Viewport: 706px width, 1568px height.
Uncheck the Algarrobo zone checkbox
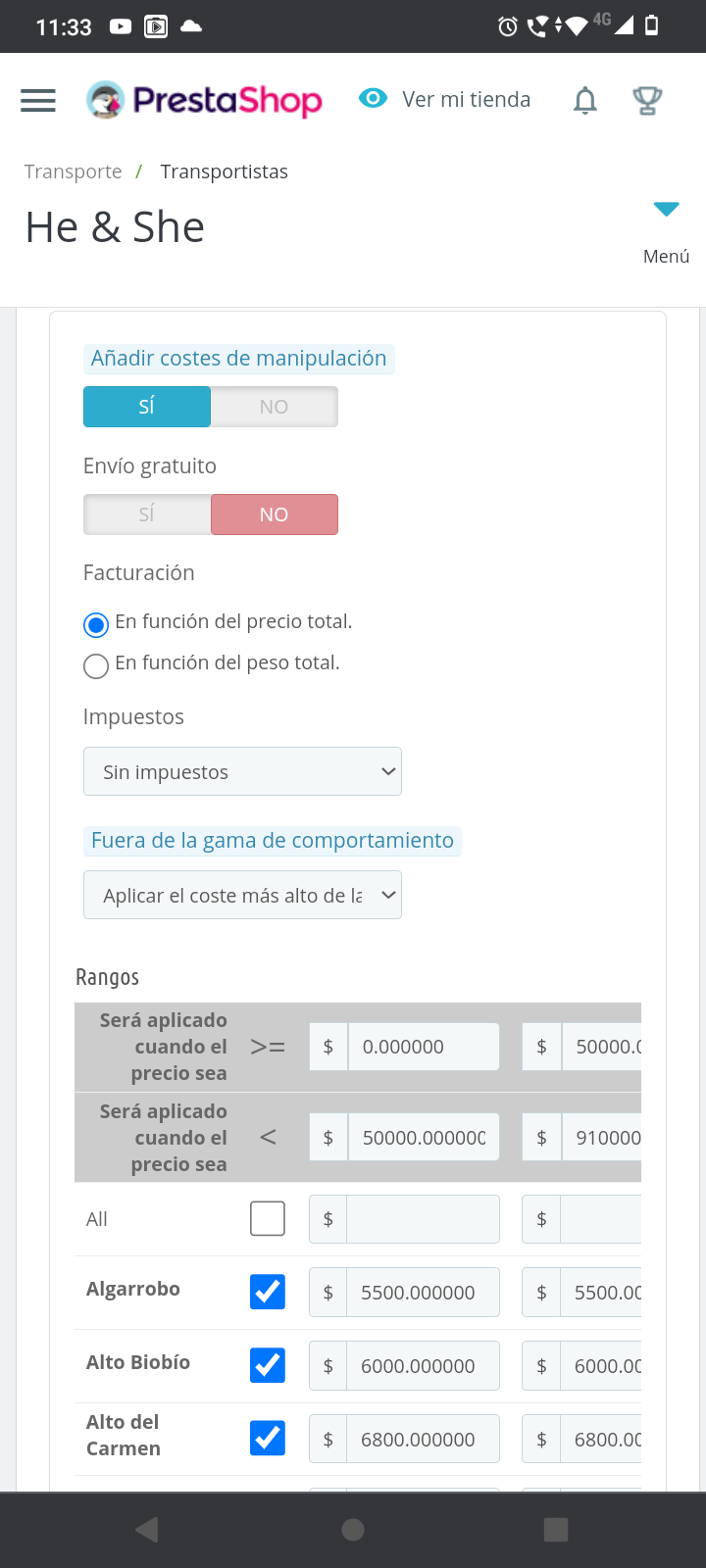point(268,1292)
